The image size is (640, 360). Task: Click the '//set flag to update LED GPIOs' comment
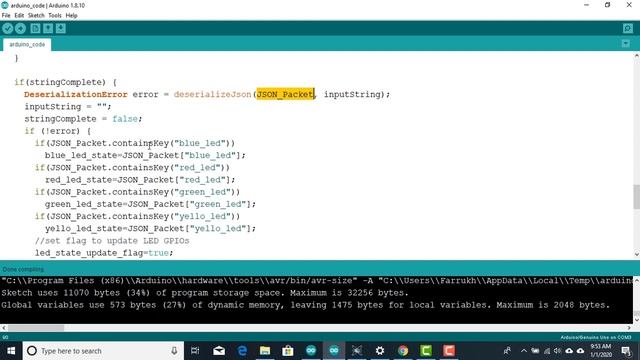click(112, 241)
